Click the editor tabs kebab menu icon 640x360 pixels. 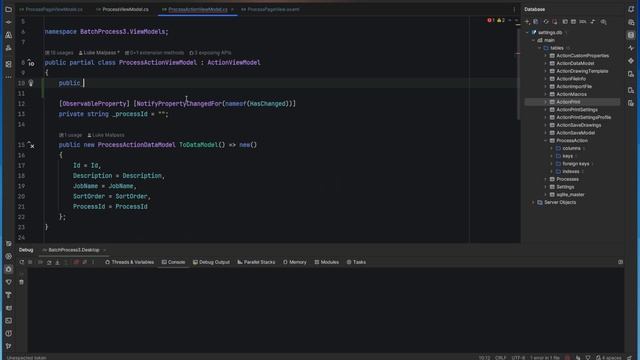click(514, 9)
